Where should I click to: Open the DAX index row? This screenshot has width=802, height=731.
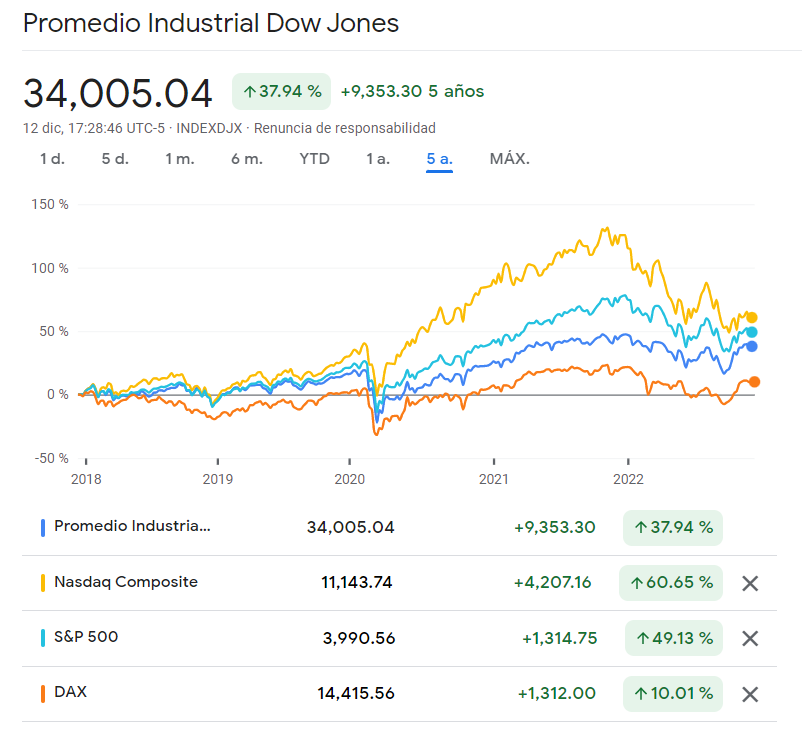tap(399, 694)
